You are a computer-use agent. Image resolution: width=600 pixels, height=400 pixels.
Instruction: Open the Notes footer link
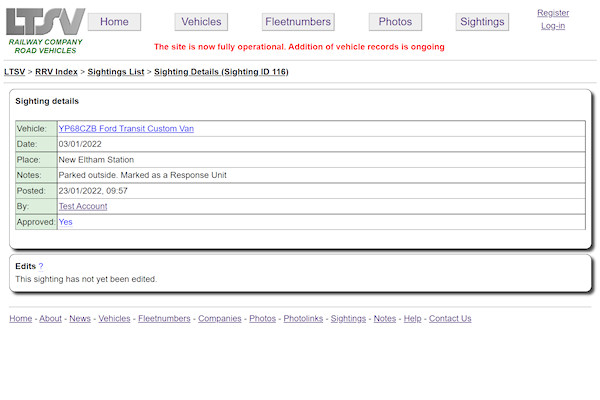385,319
